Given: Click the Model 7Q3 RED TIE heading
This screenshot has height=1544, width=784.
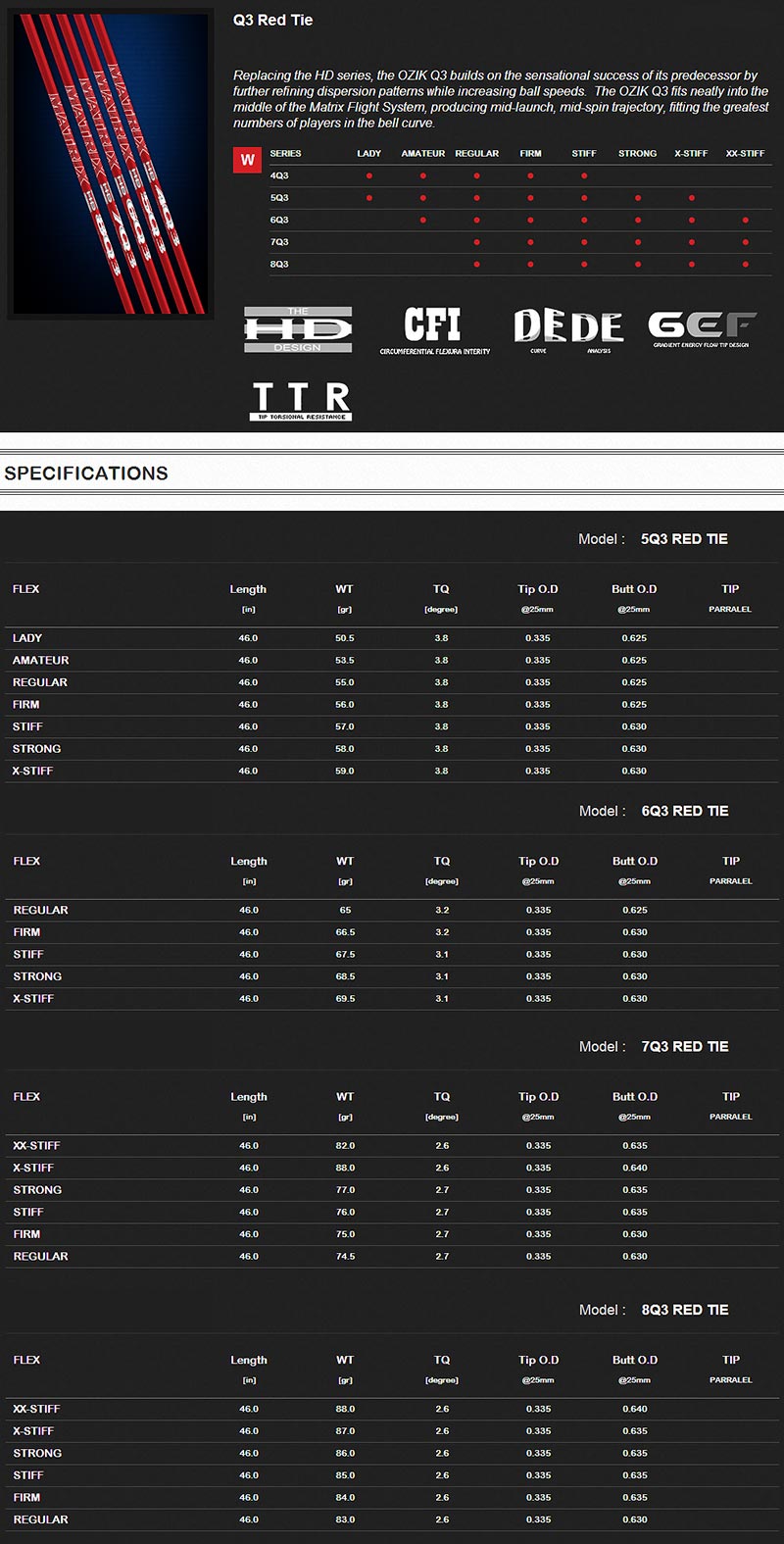Looking at the screenshot, I should (x=654, y=1047).
